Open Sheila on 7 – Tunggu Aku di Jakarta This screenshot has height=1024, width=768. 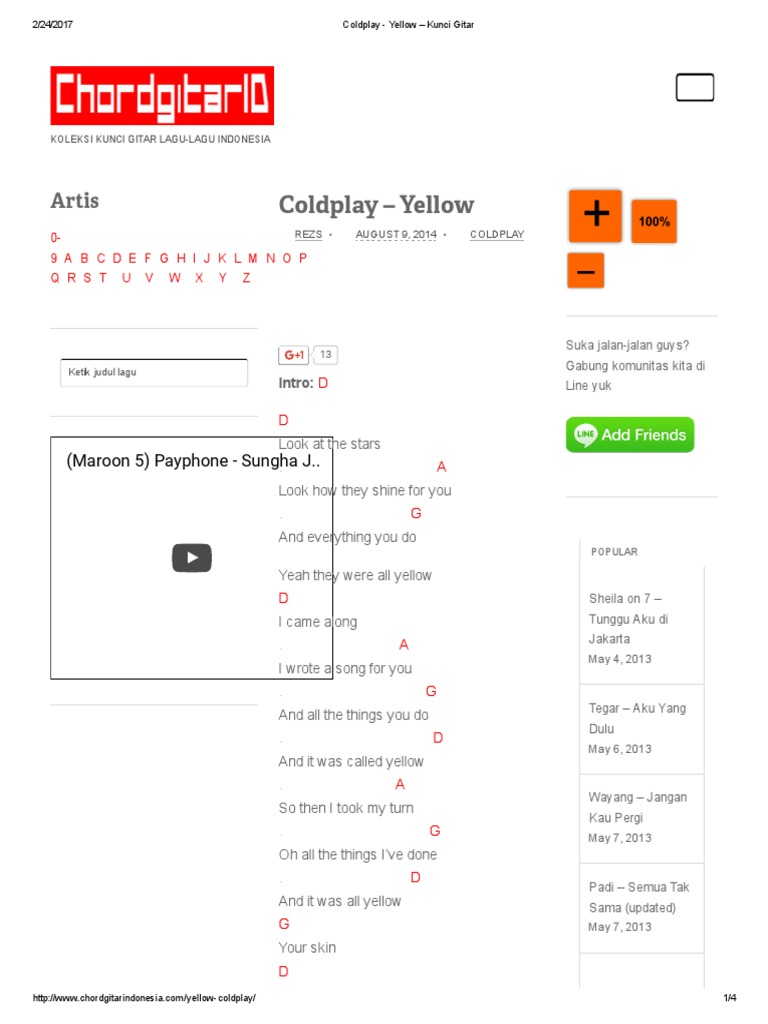(628, 618)
